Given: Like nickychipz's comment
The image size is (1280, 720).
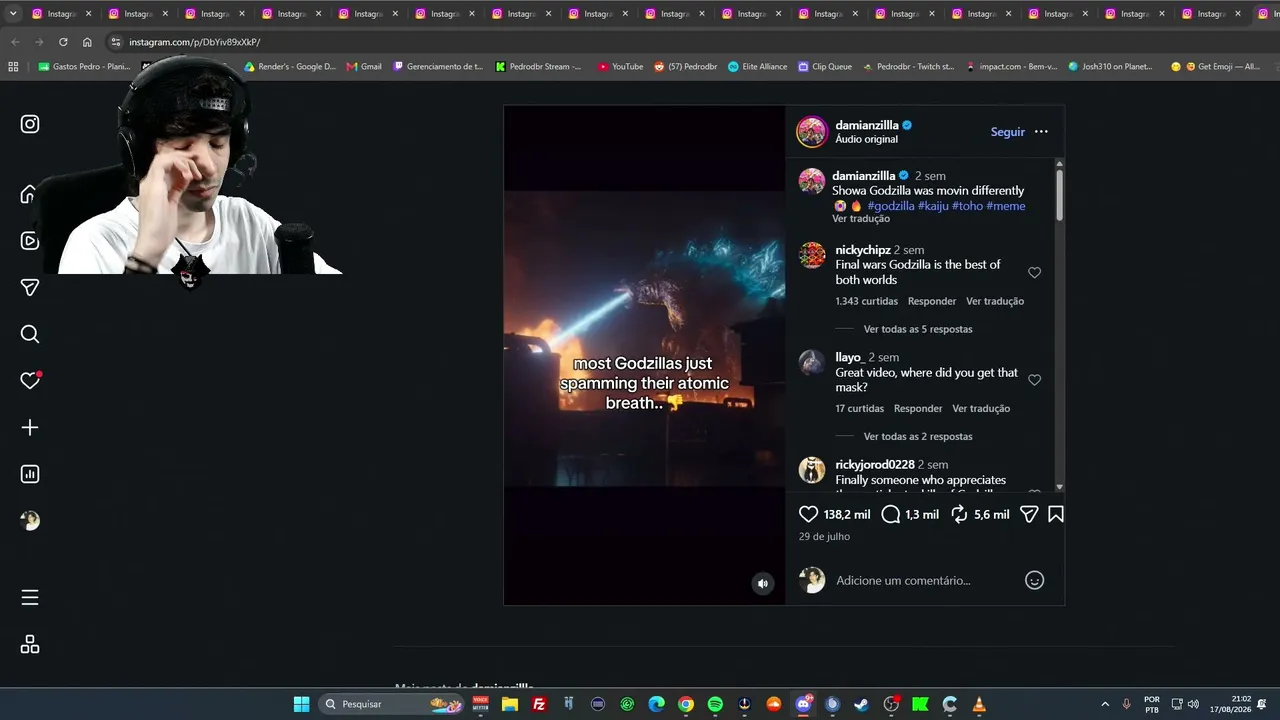Looking at the screenshot, I should (1035, 273).
